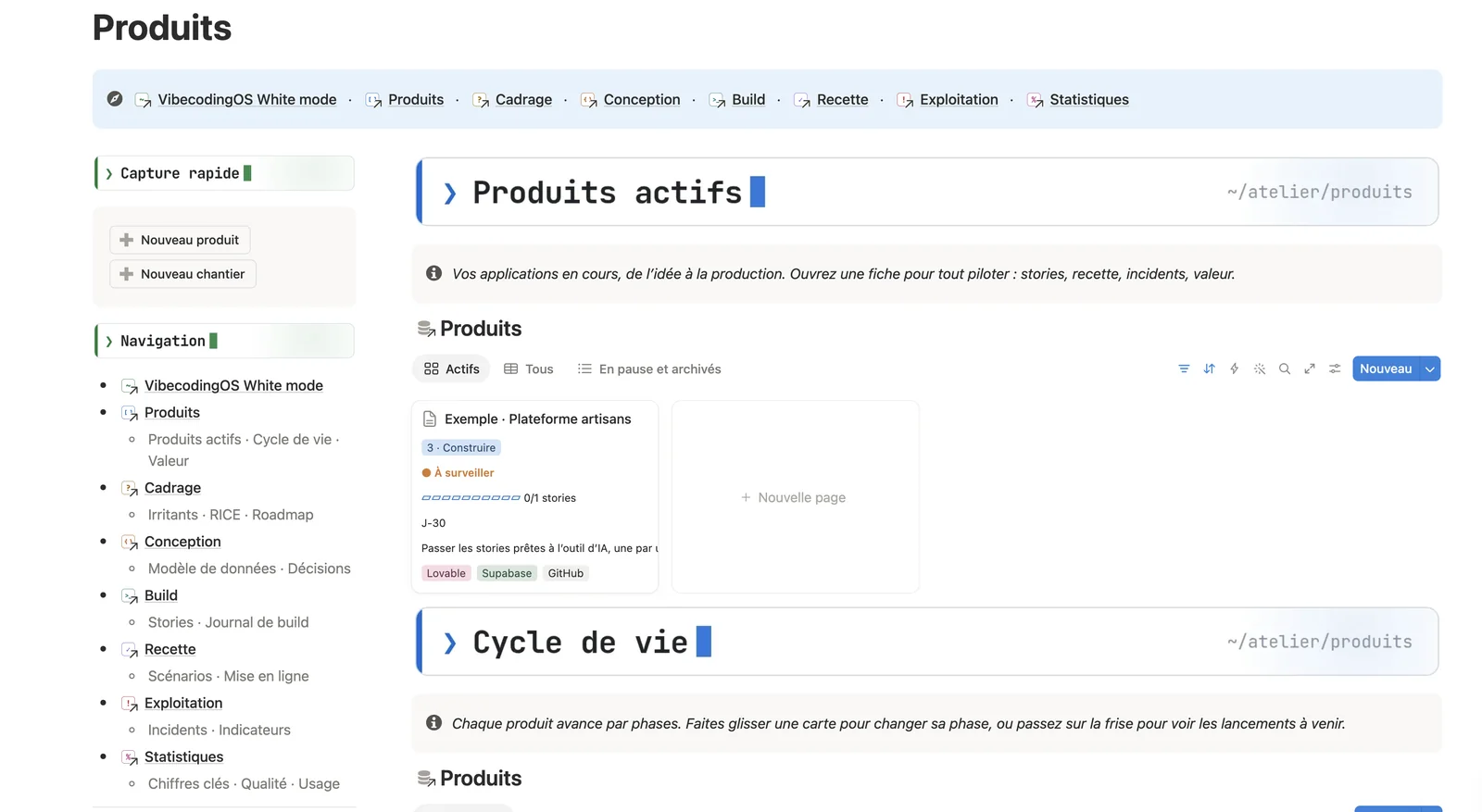The height and width of the screenshot is (812, 1482).
Task: Open Recette link in the top bar
Action: coord(842,99)
